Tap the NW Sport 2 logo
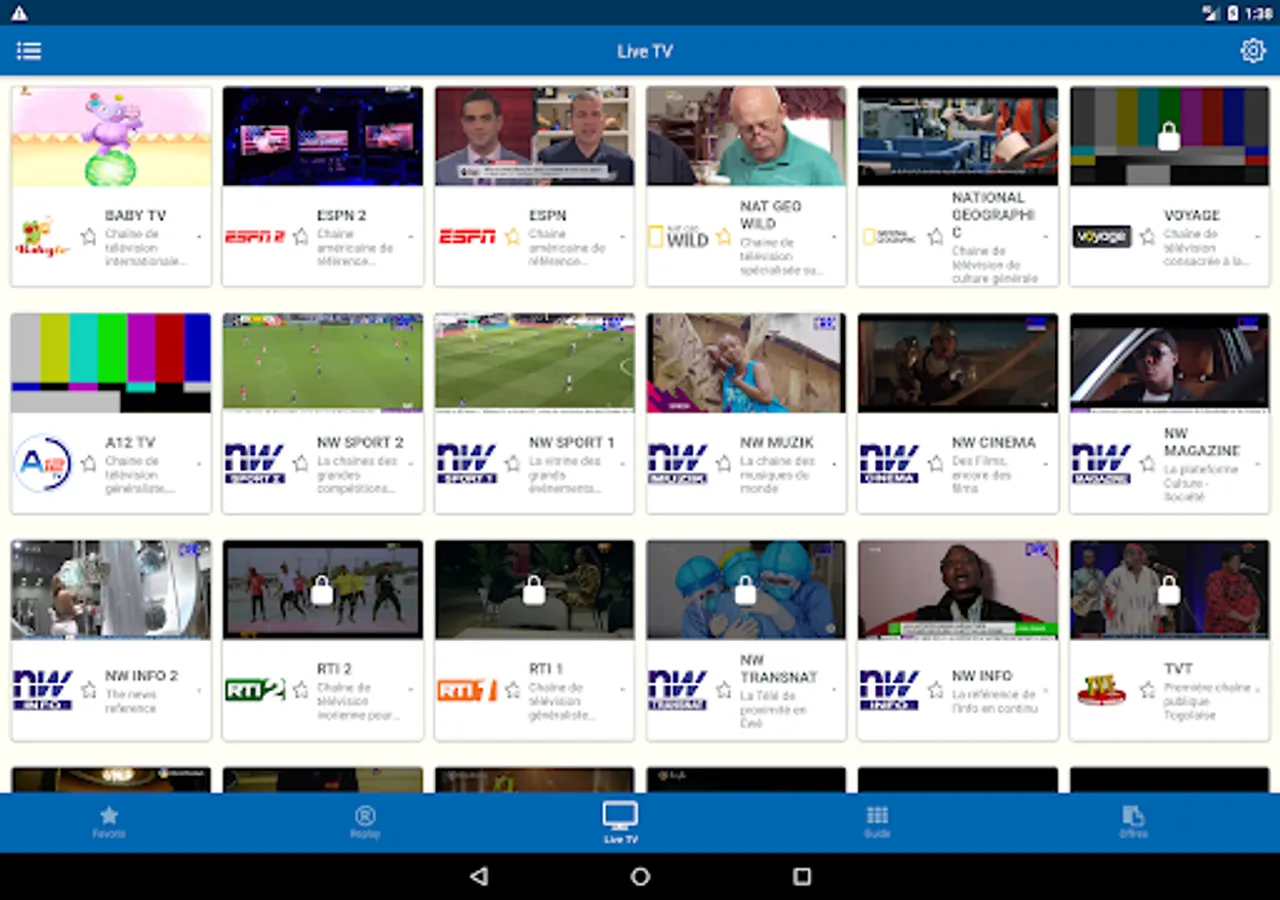The width and height of the screenshot is (1280, 900). (254, 463)
